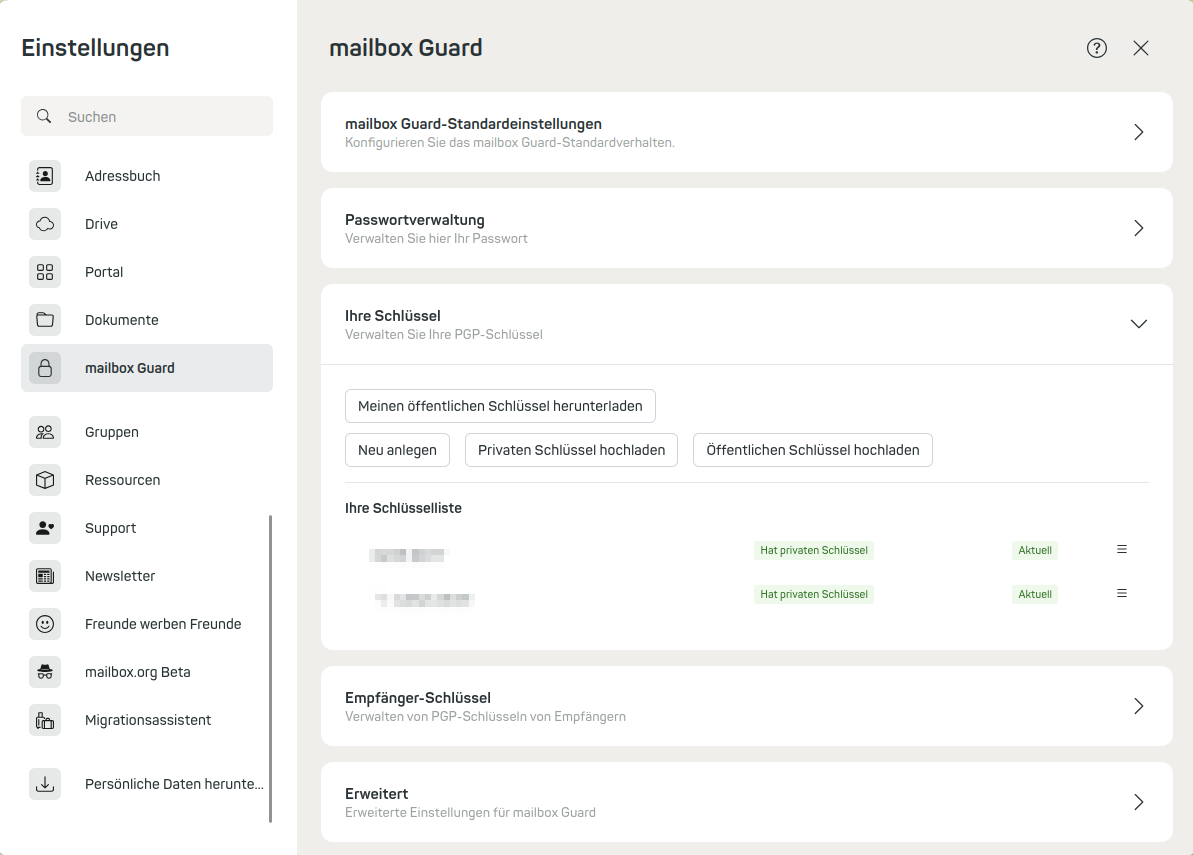Image resolution: width=1193 pixels, height=855 pixels.
Task: Collapse Ihre Schlüssel section chevron
Action: coord(1138,324)
